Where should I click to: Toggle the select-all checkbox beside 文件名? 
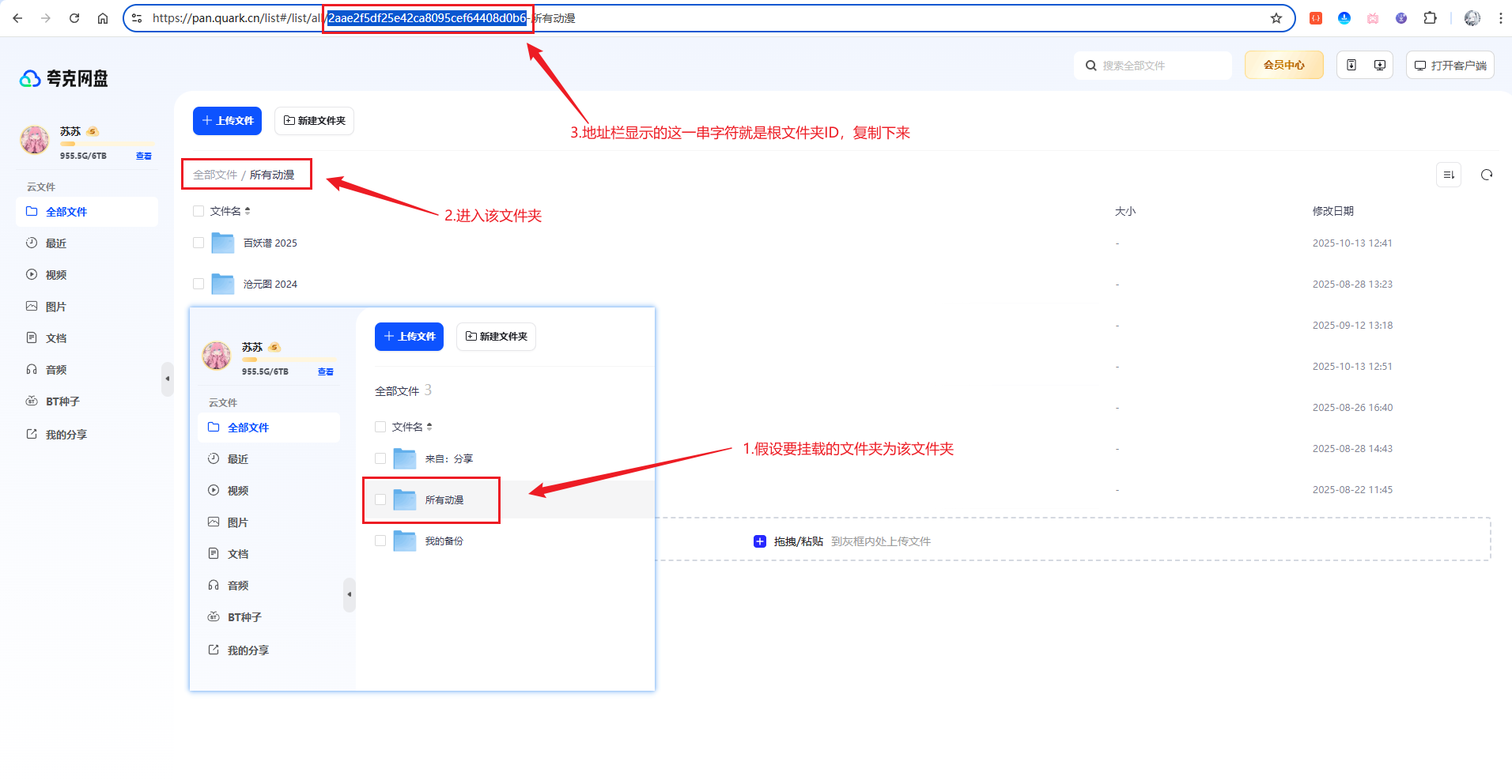pyautogui.click(x=198, y=211)
